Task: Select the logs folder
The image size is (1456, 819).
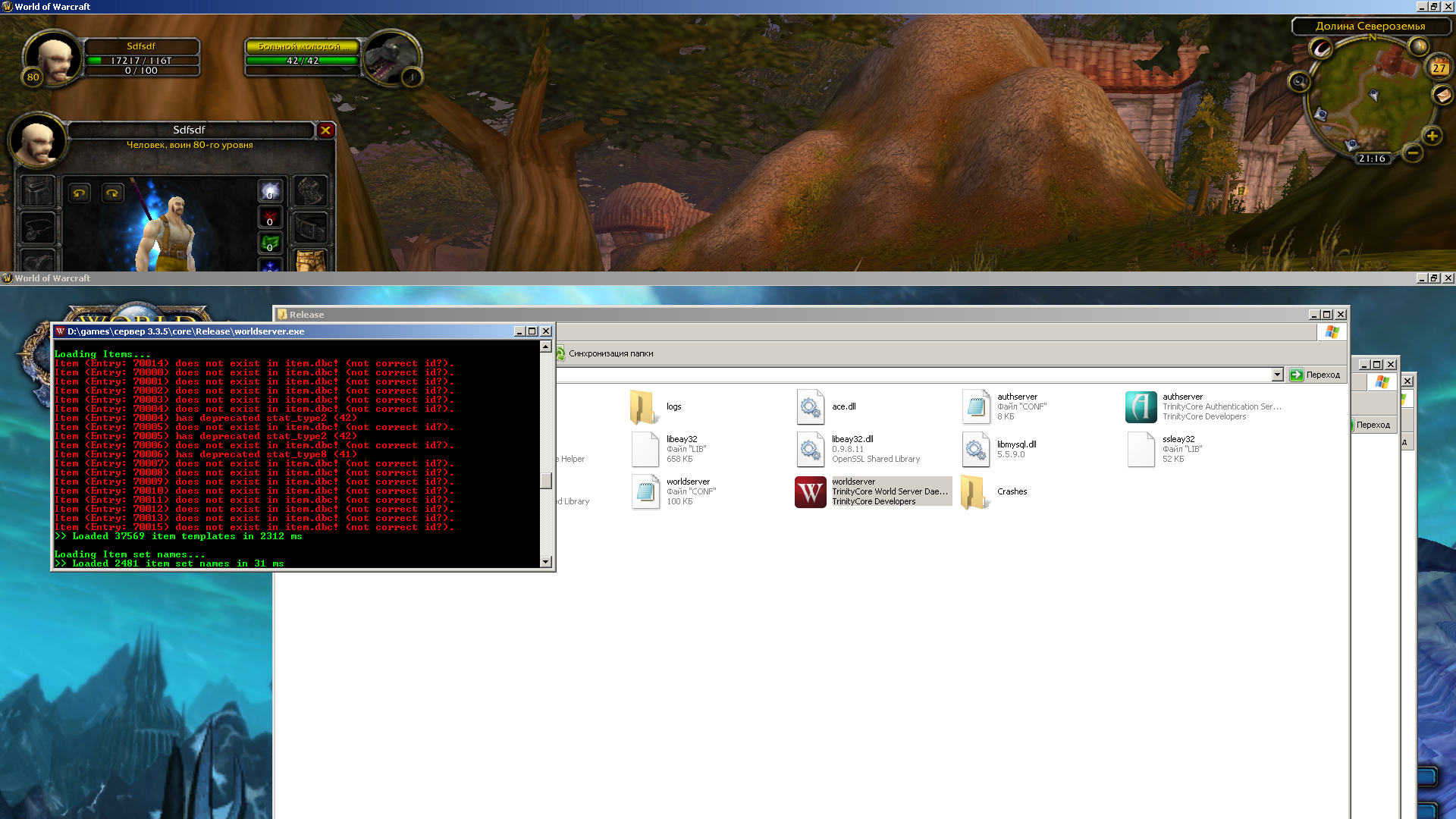Action: tap(657, 406)
